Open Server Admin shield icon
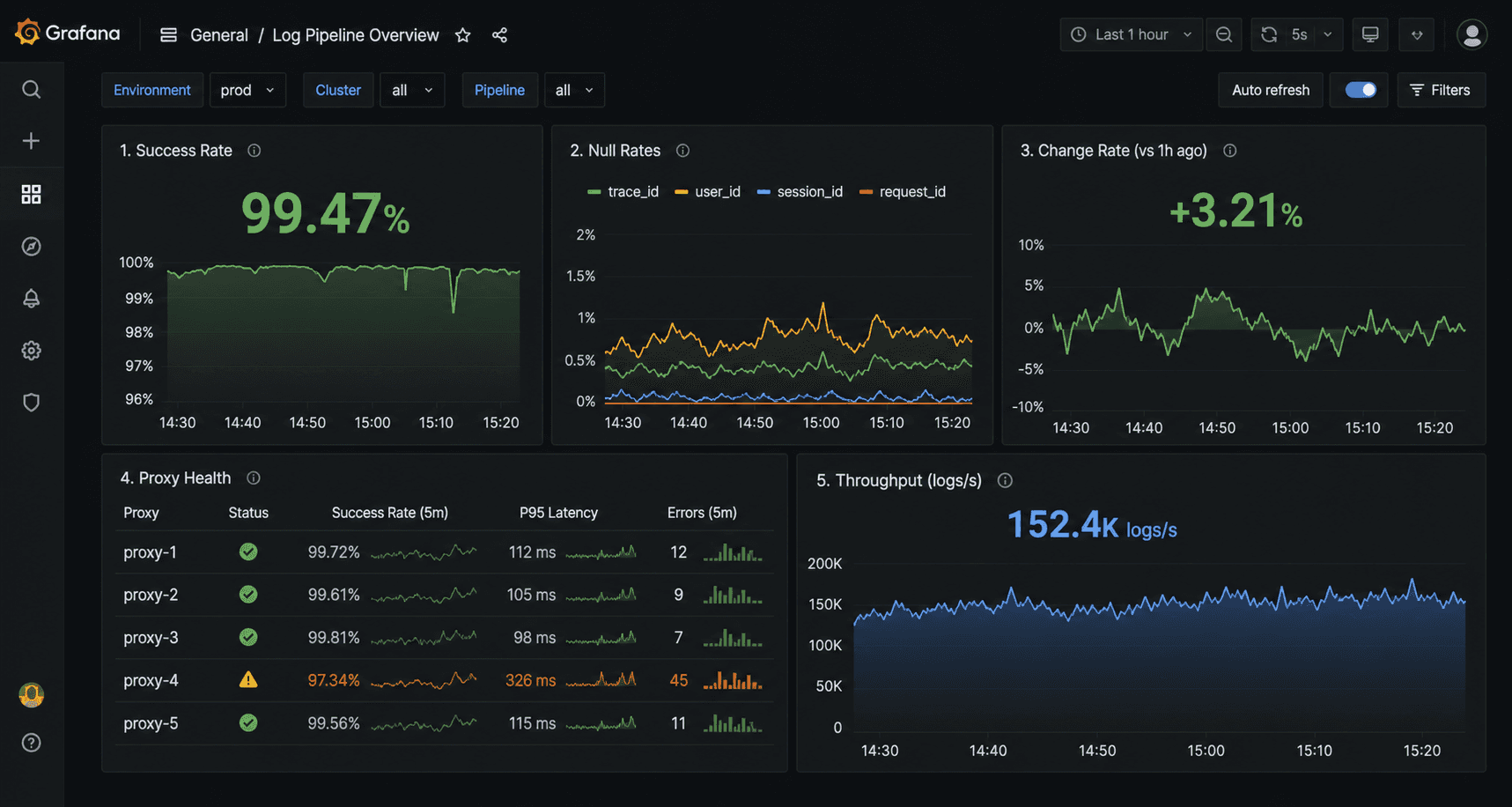 pos(31,403)
